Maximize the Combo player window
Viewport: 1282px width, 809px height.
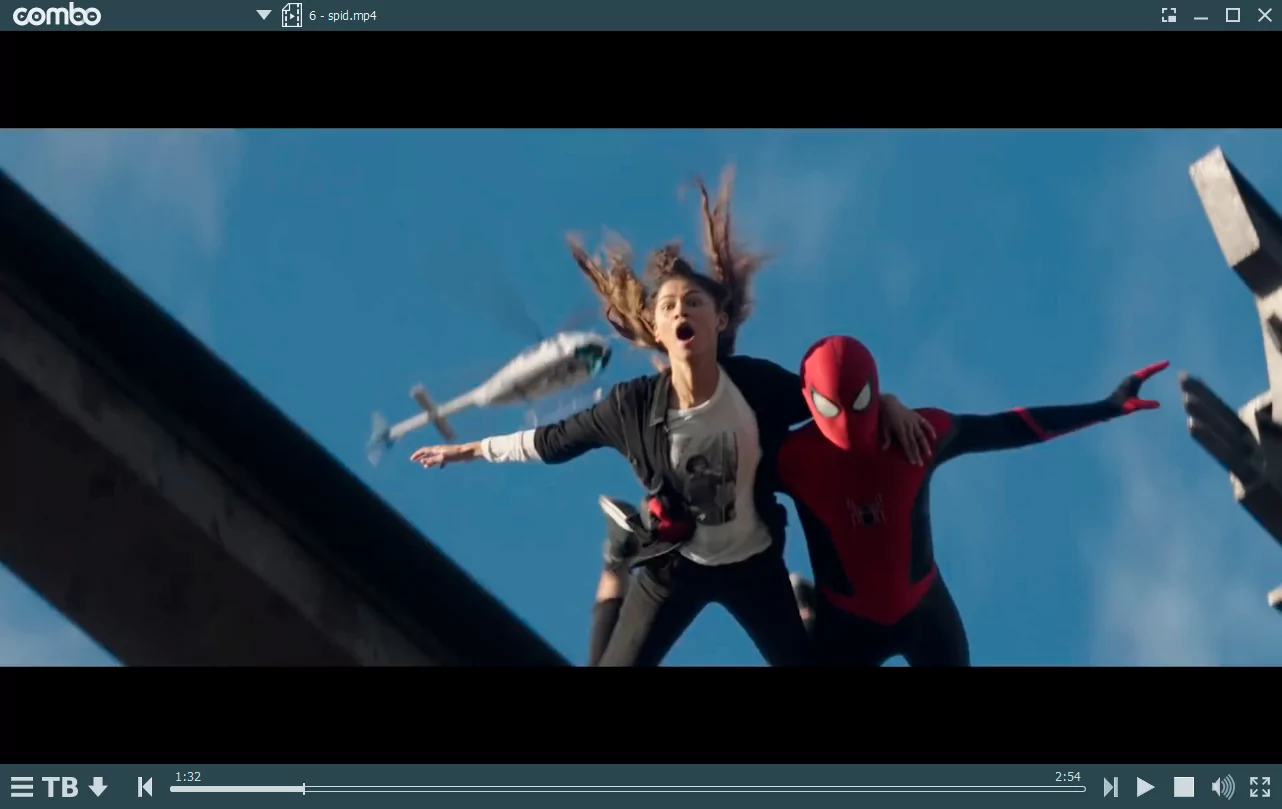[x=1233, y=15]
